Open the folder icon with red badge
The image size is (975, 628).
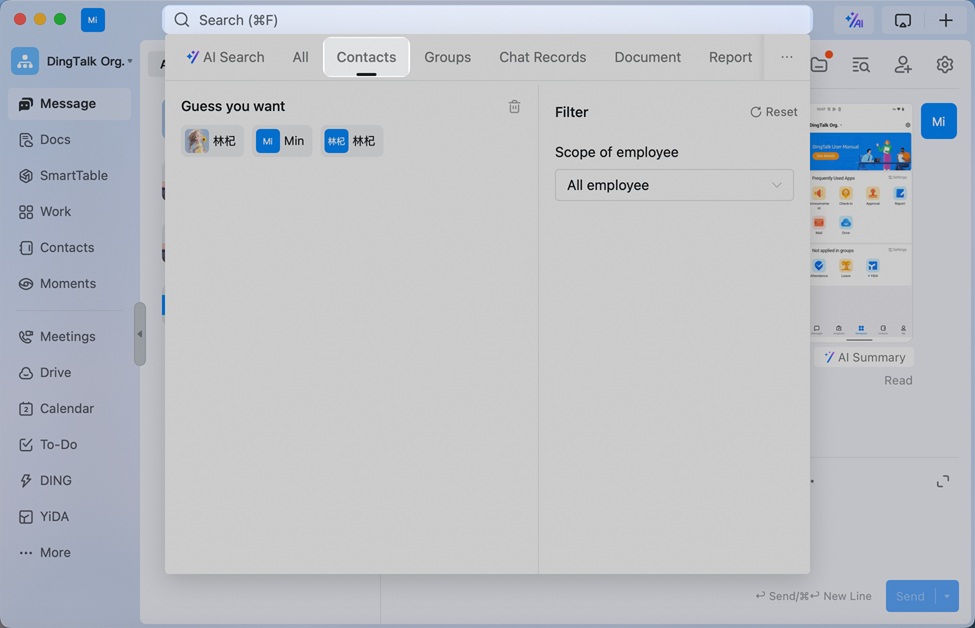820,64
